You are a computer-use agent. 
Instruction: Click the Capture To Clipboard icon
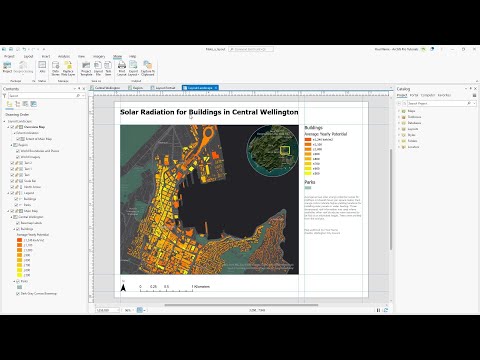[x=147, y=65]
